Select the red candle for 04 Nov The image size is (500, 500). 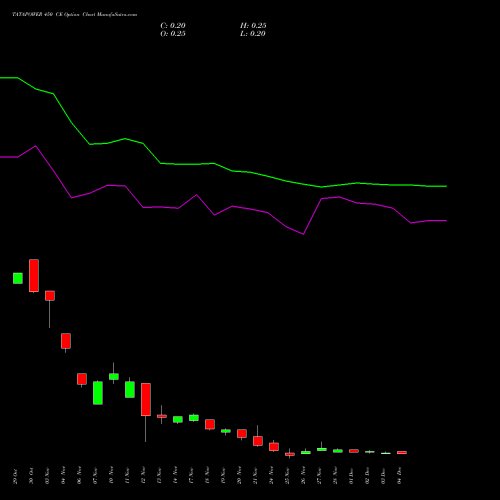[66, 341]
